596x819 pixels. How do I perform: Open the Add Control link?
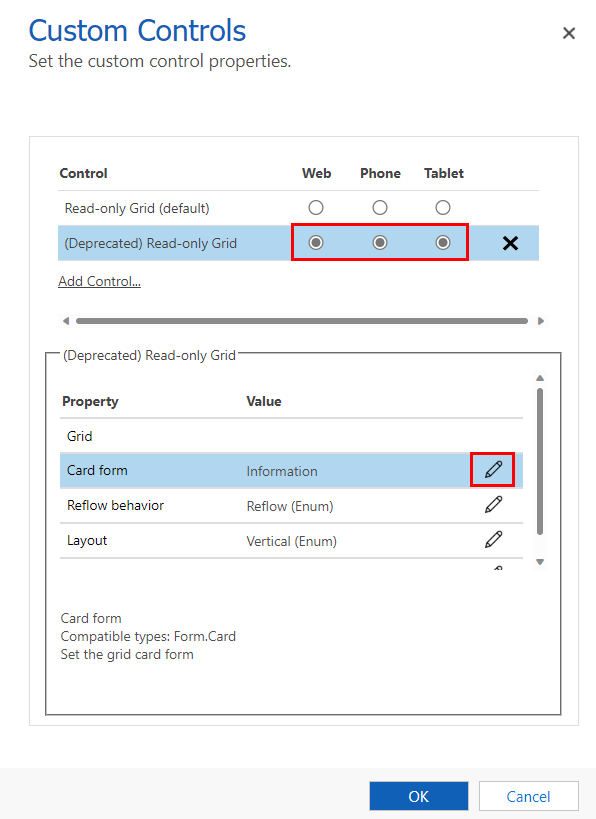(x=99, y=281)
